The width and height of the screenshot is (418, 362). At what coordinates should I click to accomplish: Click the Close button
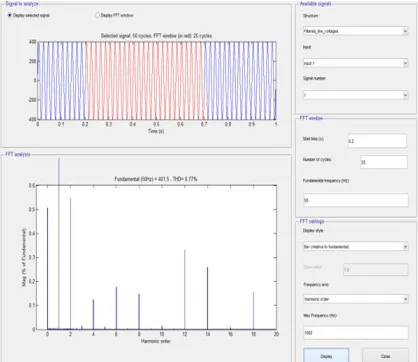pyautogui.click(x=385, y=356)
